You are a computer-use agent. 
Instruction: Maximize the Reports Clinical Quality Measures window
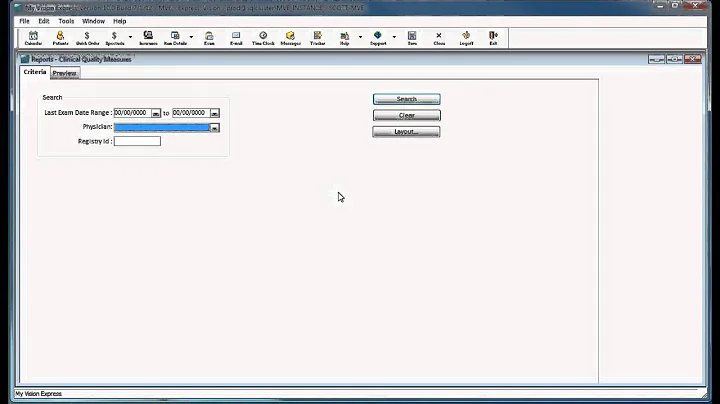click(x=674, y=59)
